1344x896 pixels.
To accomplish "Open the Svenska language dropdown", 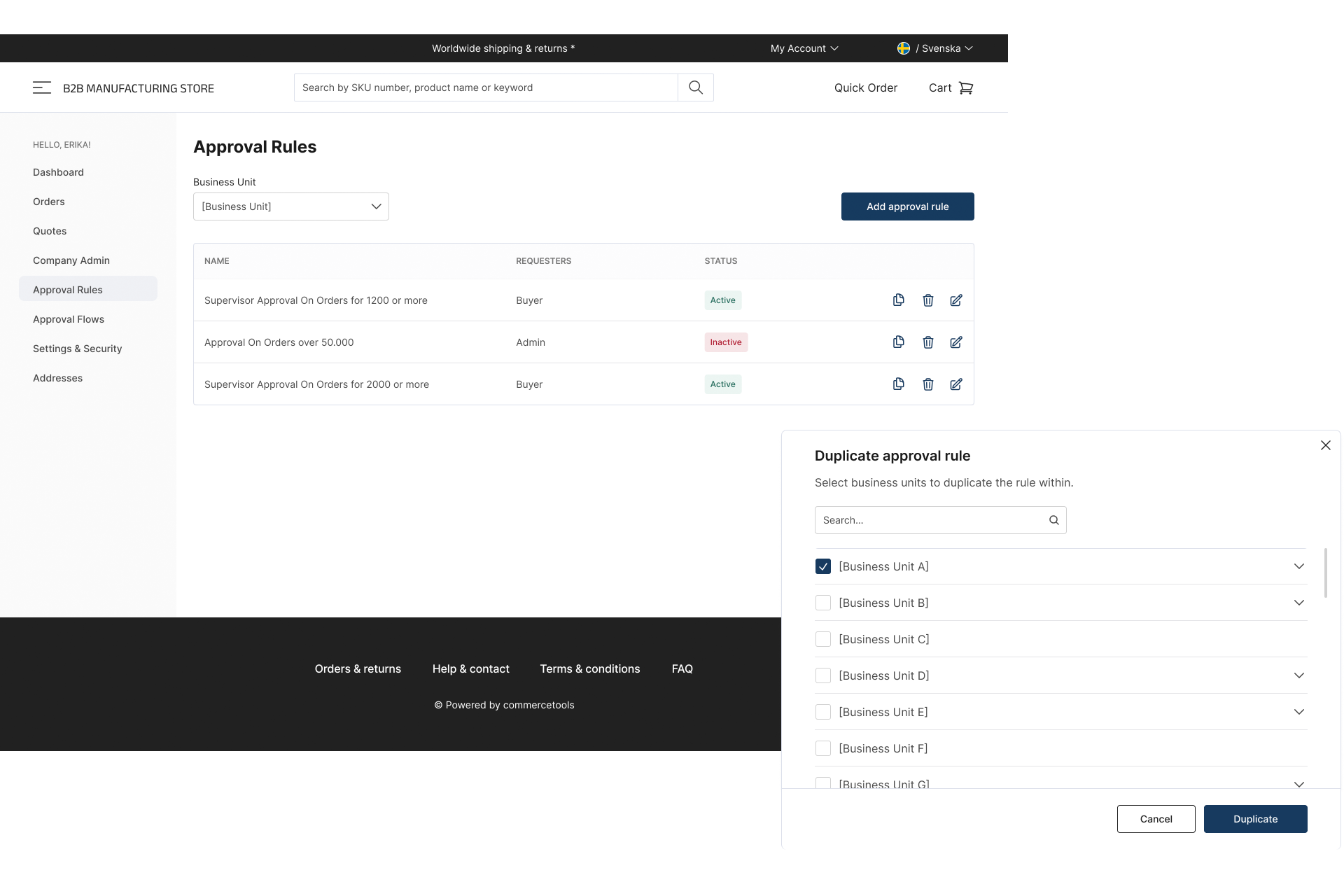I will (x=944, y=48).
